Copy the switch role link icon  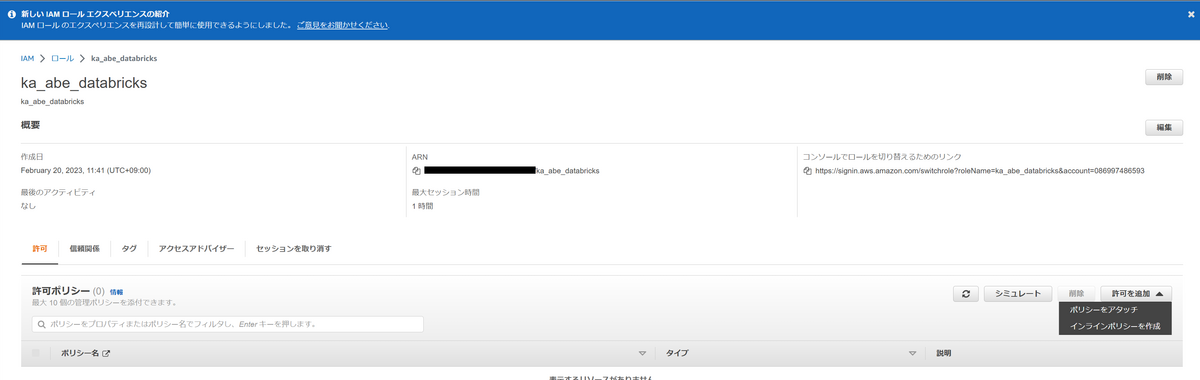click(x=807, y=171)
